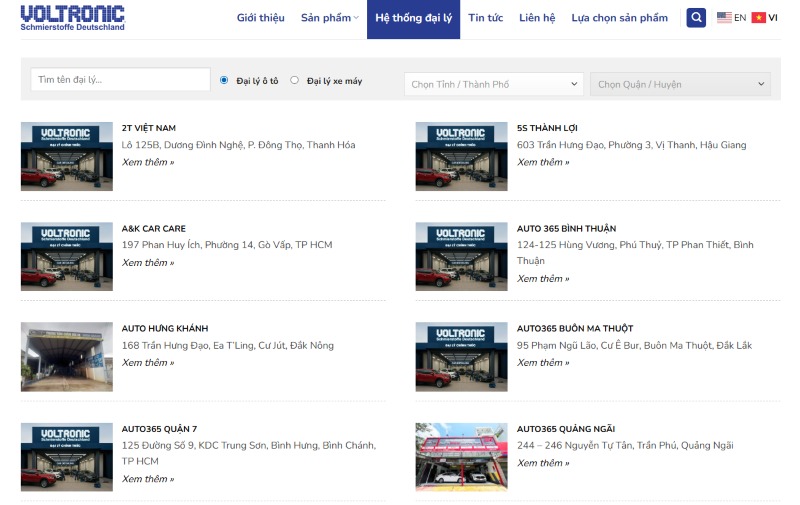Open the 'Tin tức' menu item

point(485,18)
